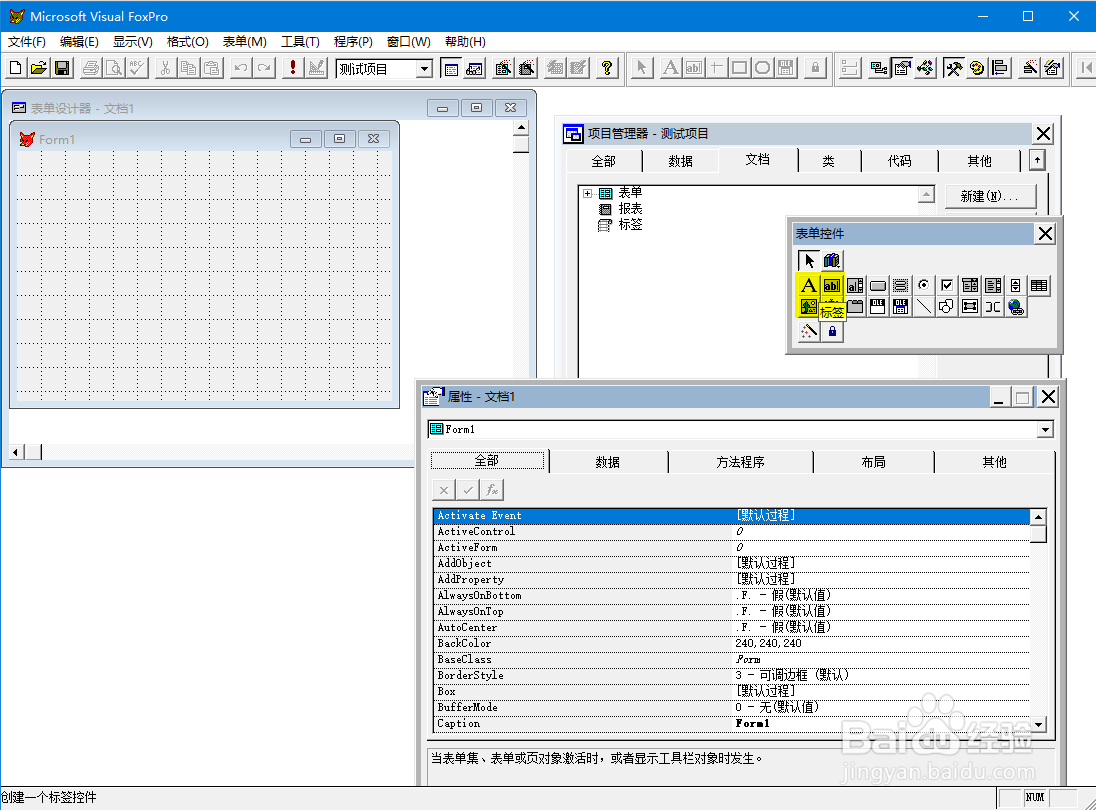Select the Caption property row

731,723
